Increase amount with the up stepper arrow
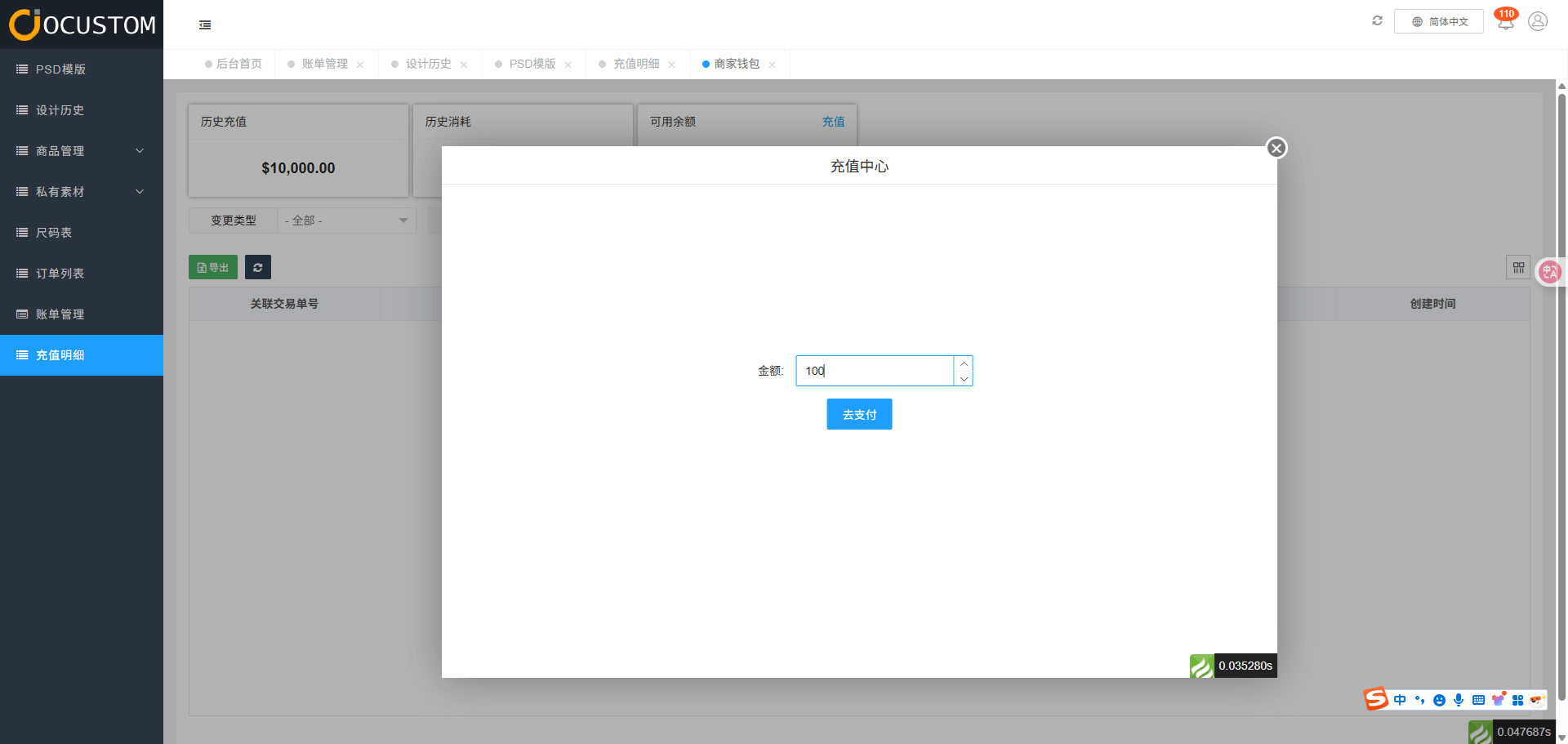The image size is (1568, 744). click(x=964, y=363)
